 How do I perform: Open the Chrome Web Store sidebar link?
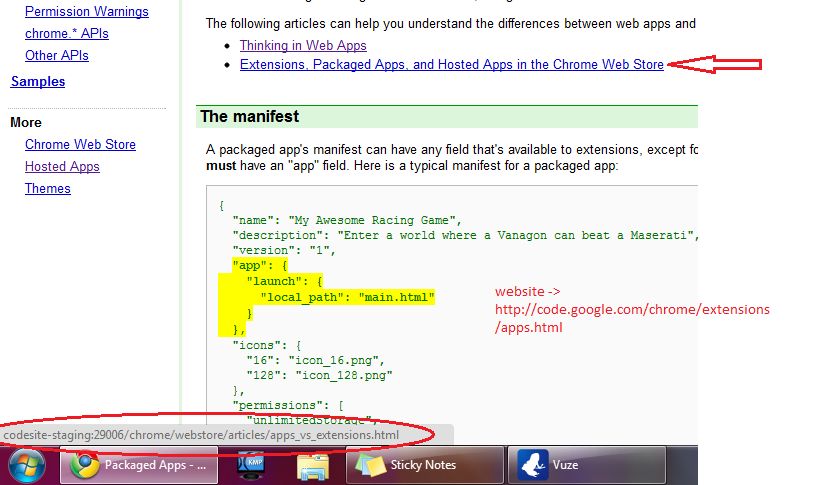coord(80,145)
